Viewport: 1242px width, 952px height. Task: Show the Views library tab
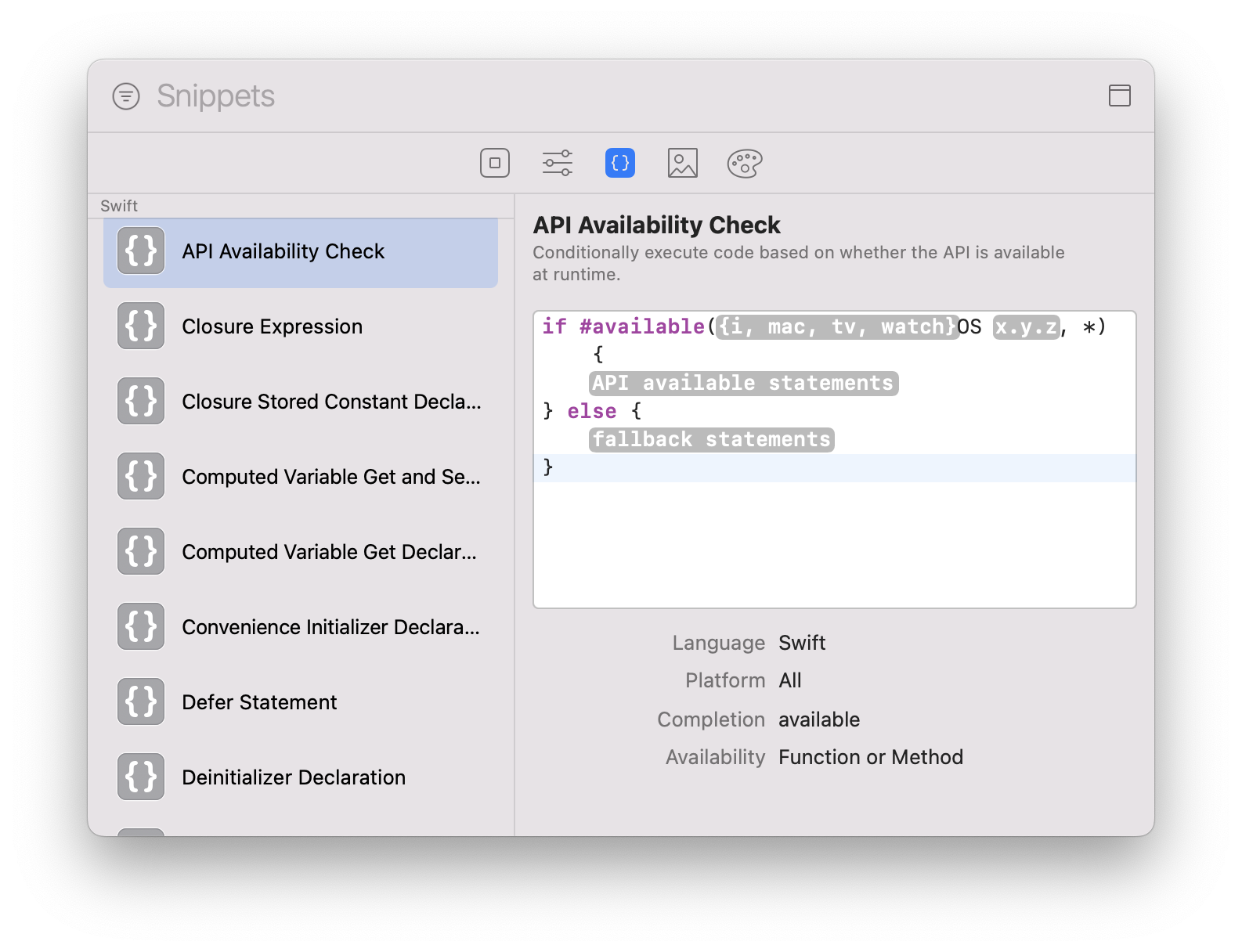pyautogui.click(x=495, y=163)
